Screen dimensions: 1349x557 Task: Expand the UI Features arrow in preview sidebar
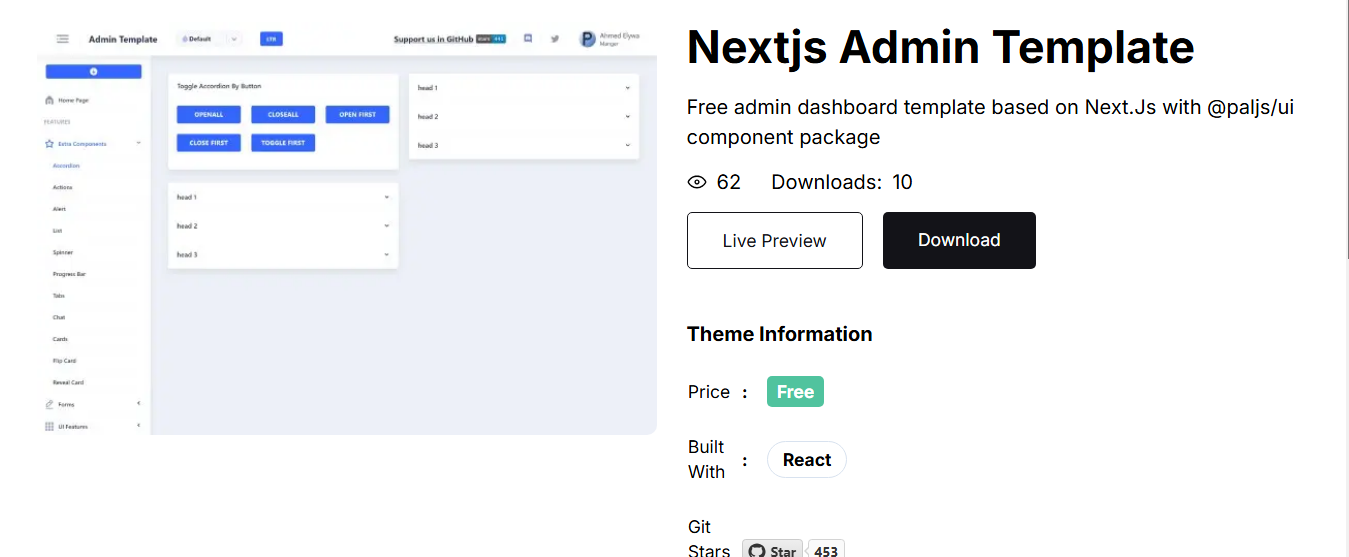point(138,425)
